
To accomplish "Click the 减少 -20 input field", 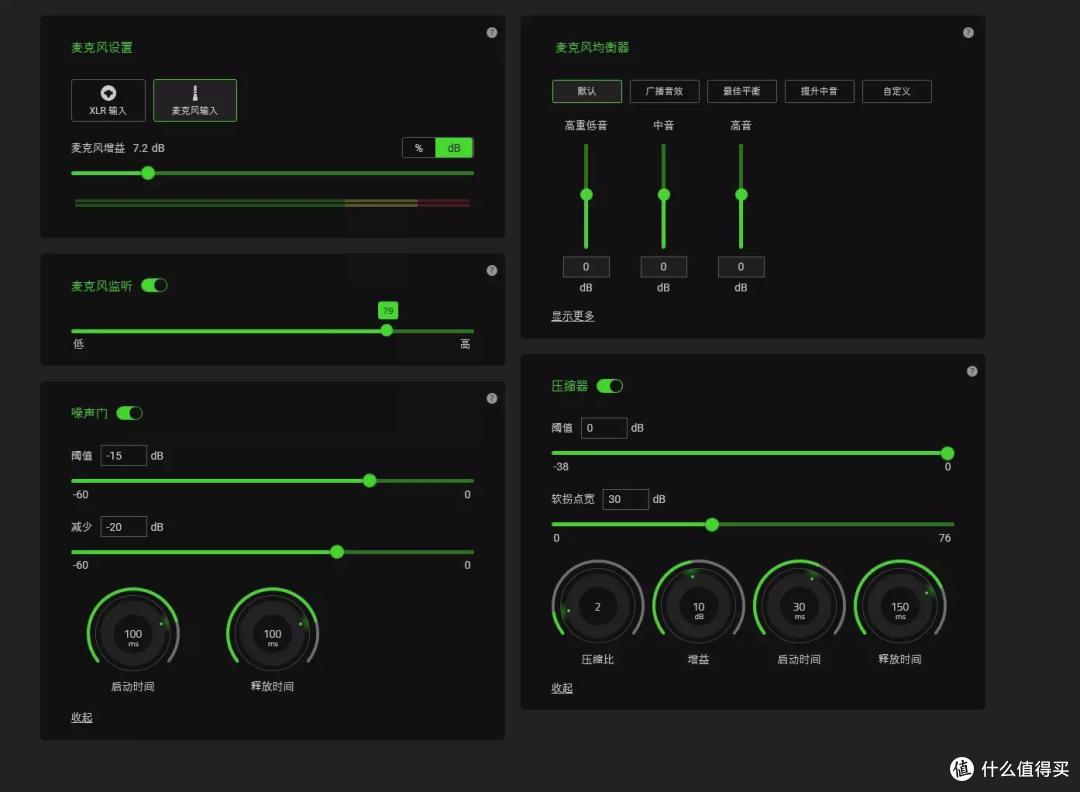I will click(123, 526).
